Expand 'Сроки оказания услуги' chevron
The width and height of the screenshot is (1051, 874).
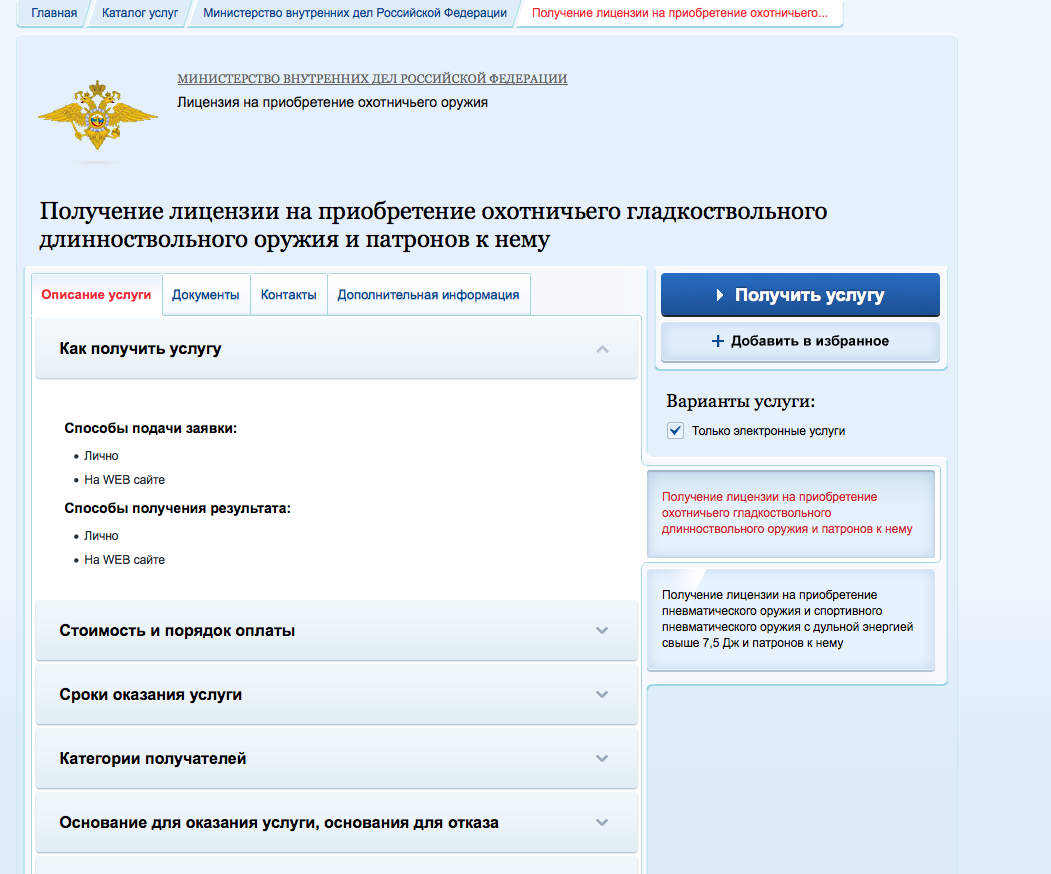pyautogui.click(x=601, y=695)
